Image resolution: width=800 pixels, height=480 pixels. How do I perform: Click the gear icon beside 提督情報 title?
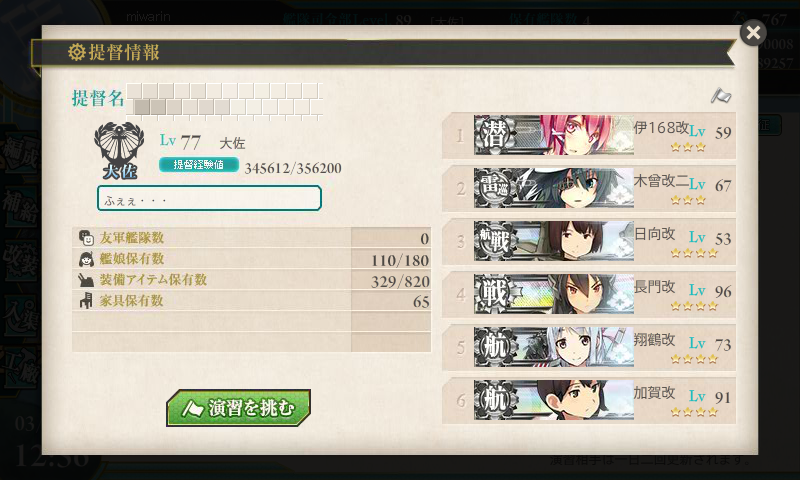click(x=77, y=52)
